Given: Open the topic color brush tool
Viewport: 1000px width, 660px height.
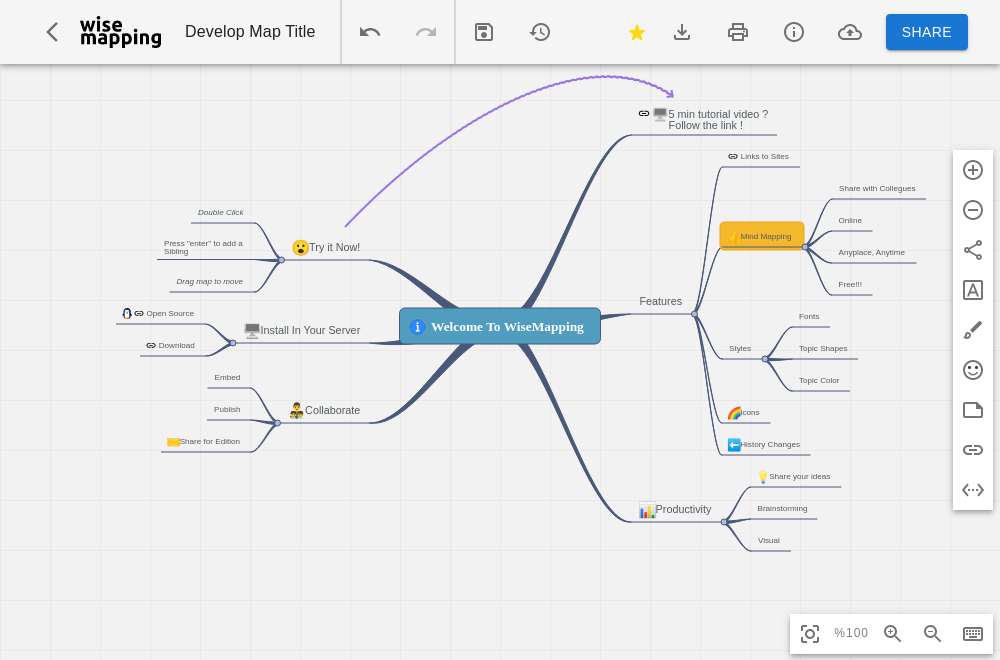Looking at the screenshot, I should 973,330.
